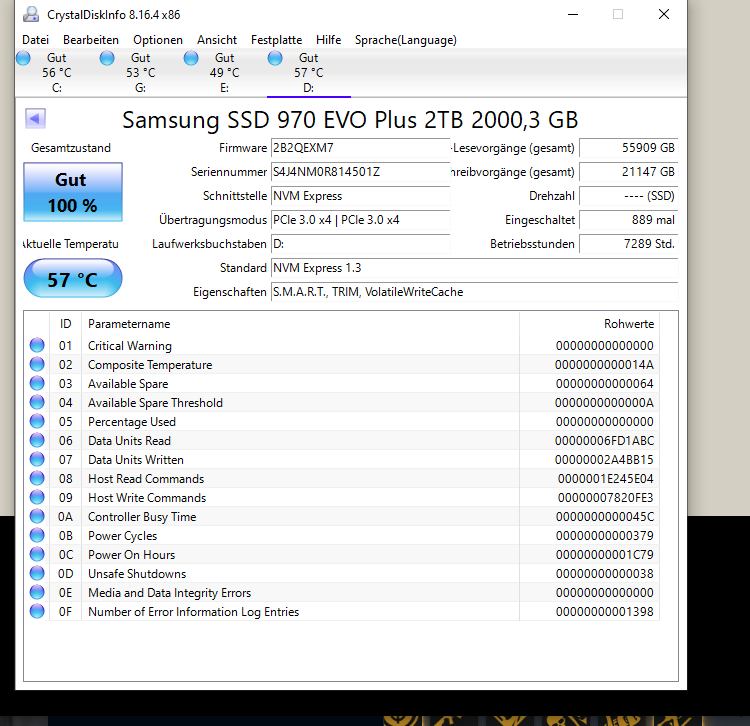The width and height of the screenshot is (750, 726).
Task: Select drive E: at 49 °C
Action: click(224, 73)
